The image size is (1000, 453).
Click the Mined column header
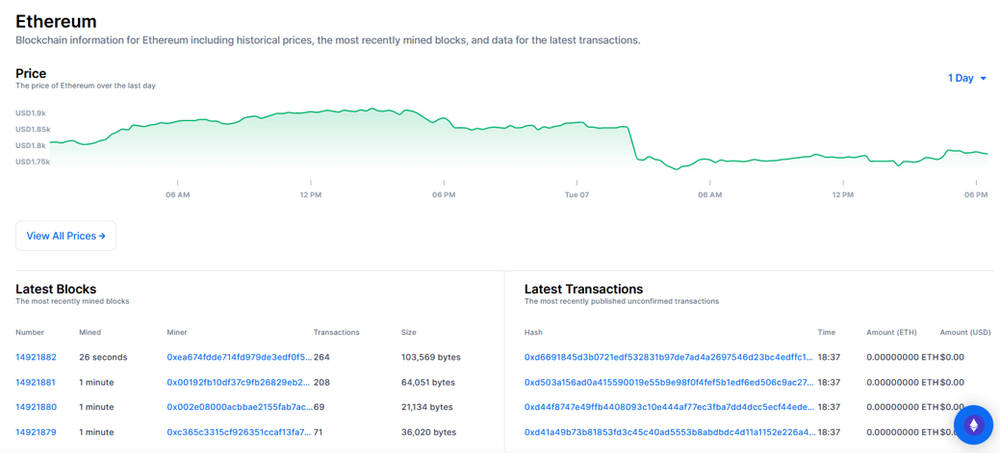pyautogui.click(x=90, y=332)
